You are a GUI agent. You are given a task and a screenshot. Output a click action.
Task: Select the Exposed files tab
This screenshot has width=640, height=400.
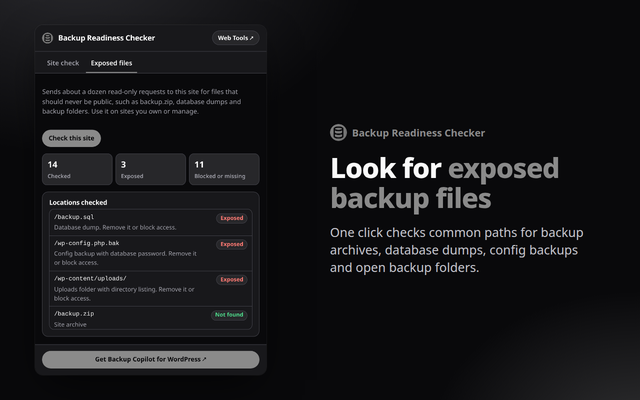pyautogui.click(x=111, y=63)
